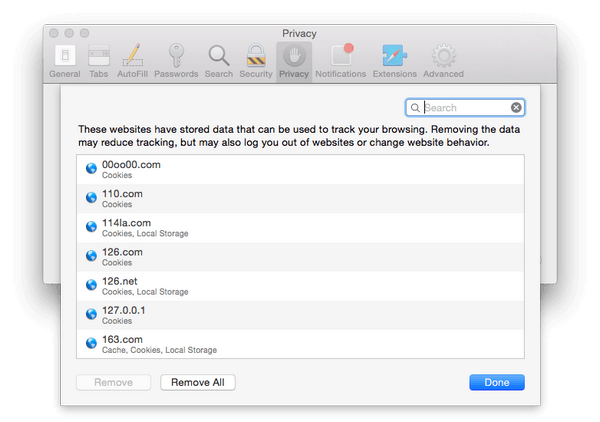The height and width of the screenshot is (422, 600).
Task: Switch to the Tabs preferences pane
Action: click(x=99, y=60)
